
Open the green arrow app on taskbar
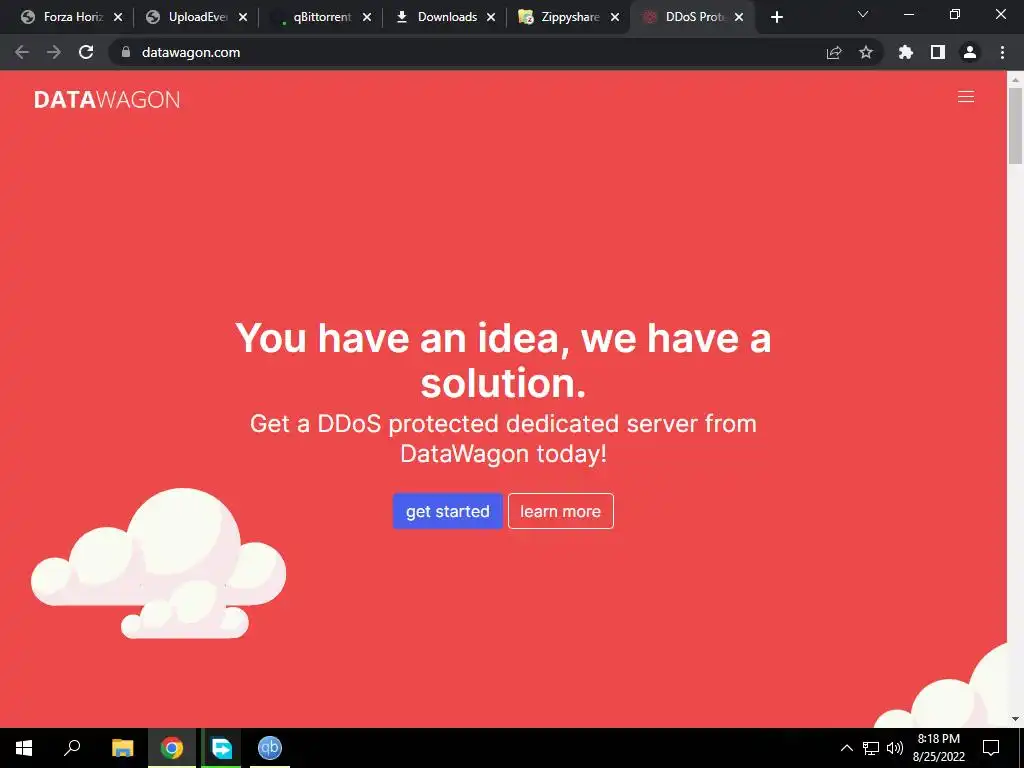221,748
